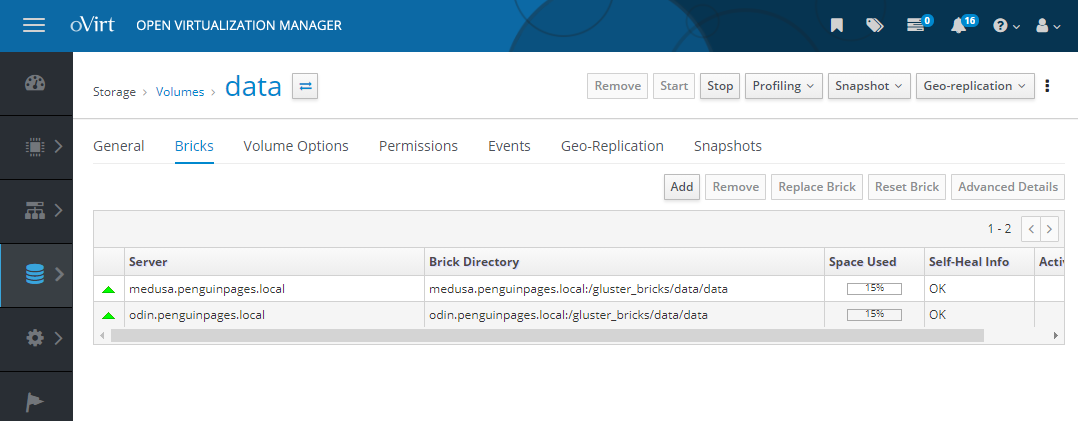Expand the Geo-replication dropdown
This screenshot has height=421, width=1078.
(x=974, y=86)
